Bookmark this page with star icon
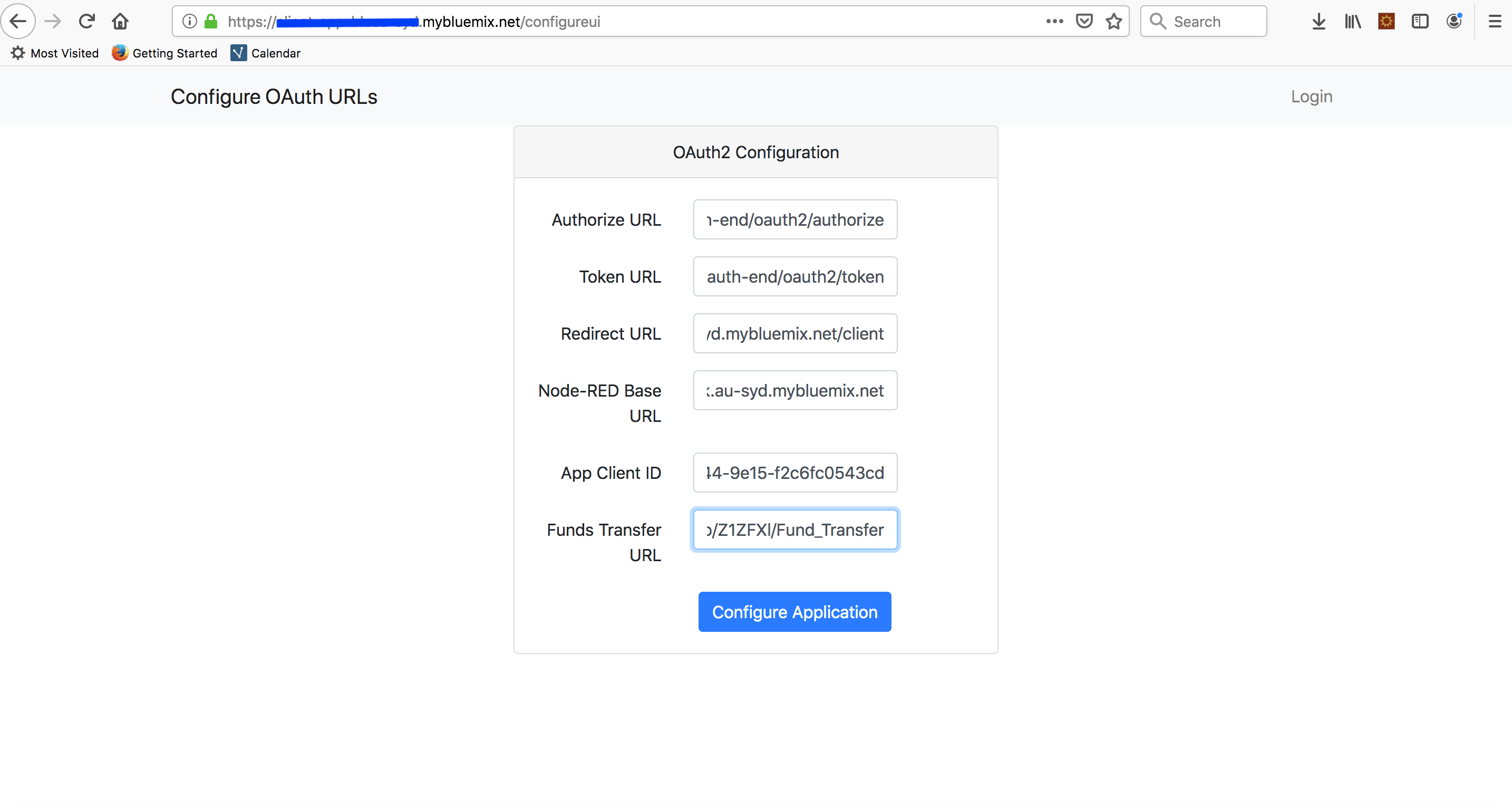Image resolution: width=1512 pixels, height=808 pixels. 1113,22
